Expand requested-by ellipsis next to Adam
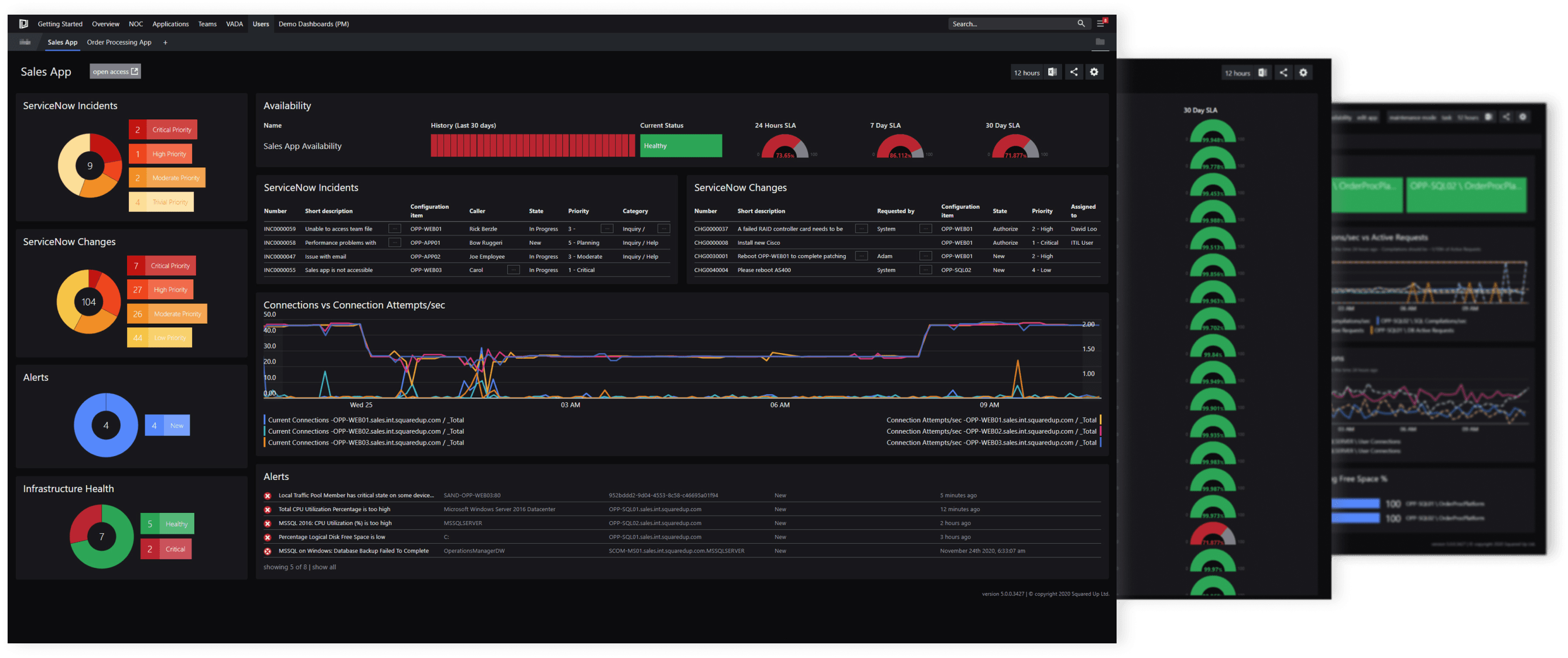Screen dimensions: 1568x658 pos(925,256)
